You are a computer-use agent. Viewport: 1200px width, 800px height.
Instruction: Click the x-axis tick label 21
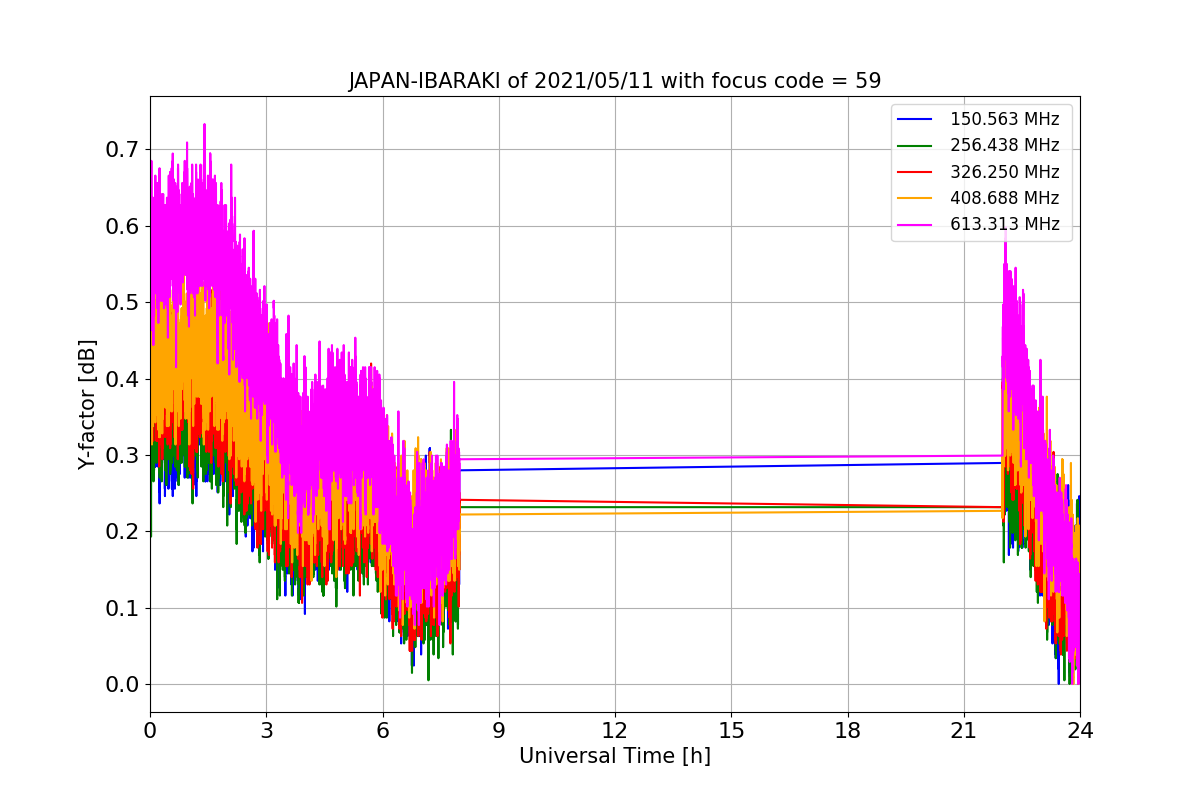point(964,730)
